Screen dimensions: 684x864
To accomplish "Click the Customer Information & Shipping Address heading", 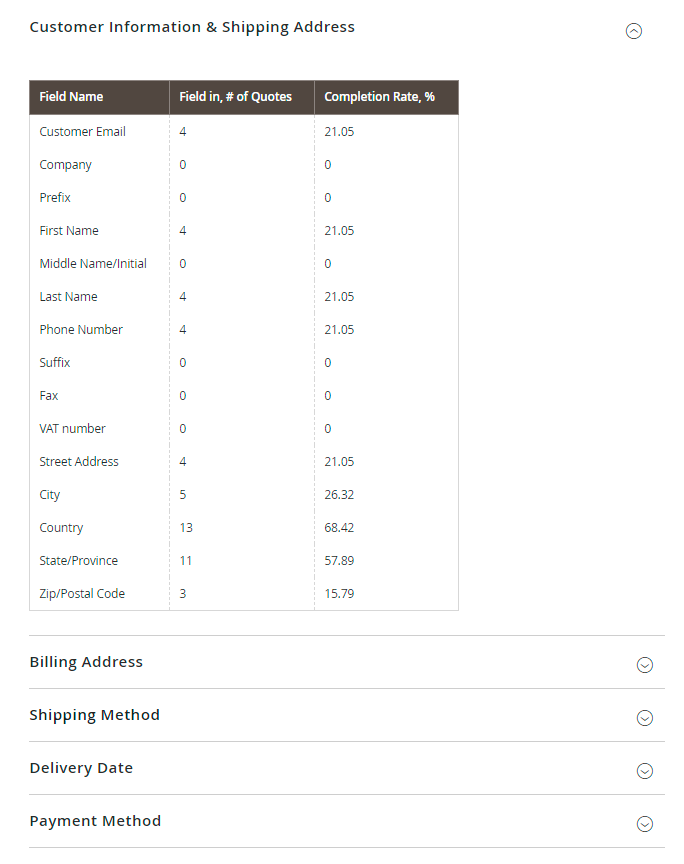I will tap(192, 27).
